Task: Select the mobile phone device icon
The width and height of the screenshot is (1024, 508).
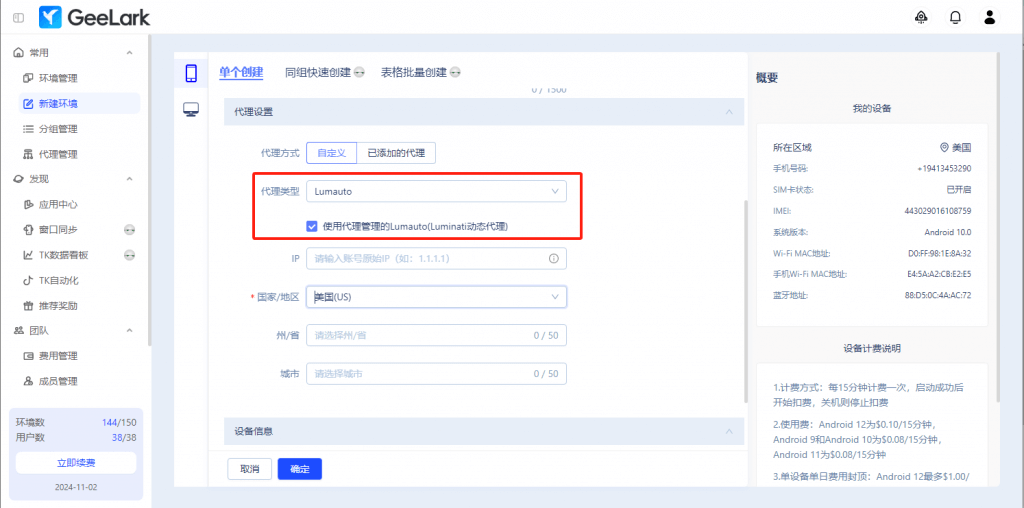Action: [191, 73]
